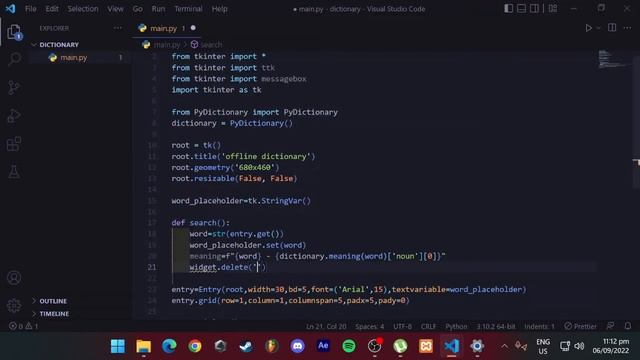Open the Explorer view in activity bar

click(14, 32)
